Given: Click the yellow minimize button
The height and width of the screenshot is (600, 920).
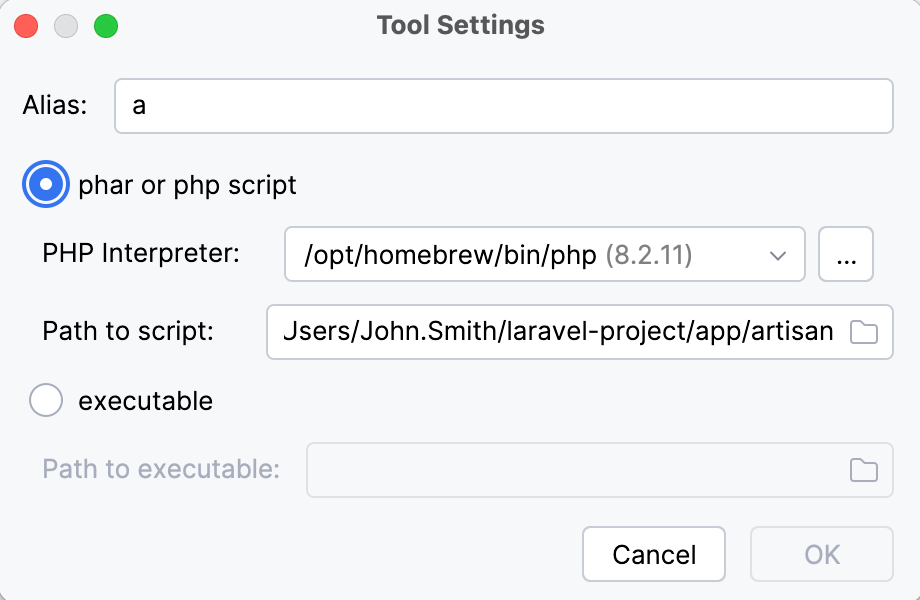Looking at the screenshot, I should click(66, 26).
